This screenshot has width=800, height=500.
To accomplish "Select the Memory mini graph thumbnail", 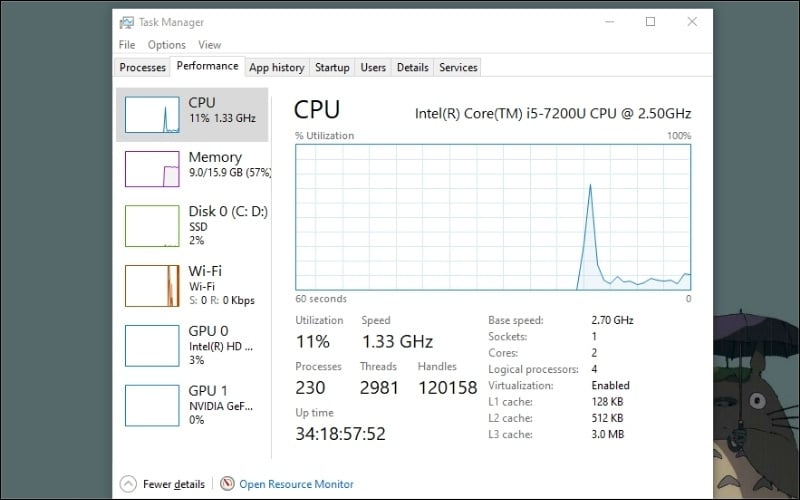I will [152, 169].
